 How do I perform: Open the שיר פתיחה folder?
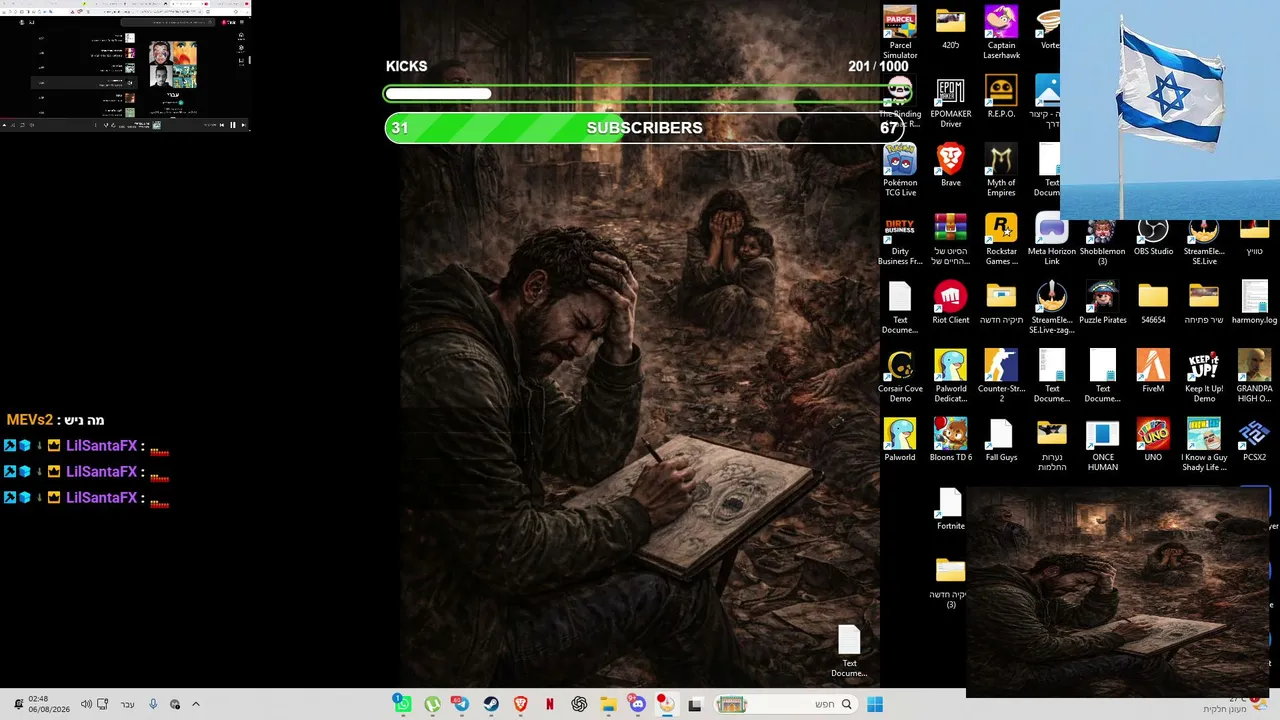click(1203, 303)
